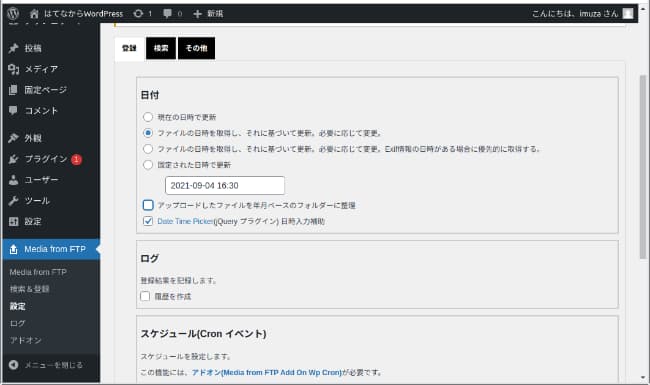Uncheck the Date Time Picker checkbox
This screenshot has height=385, width=650.
148,221
